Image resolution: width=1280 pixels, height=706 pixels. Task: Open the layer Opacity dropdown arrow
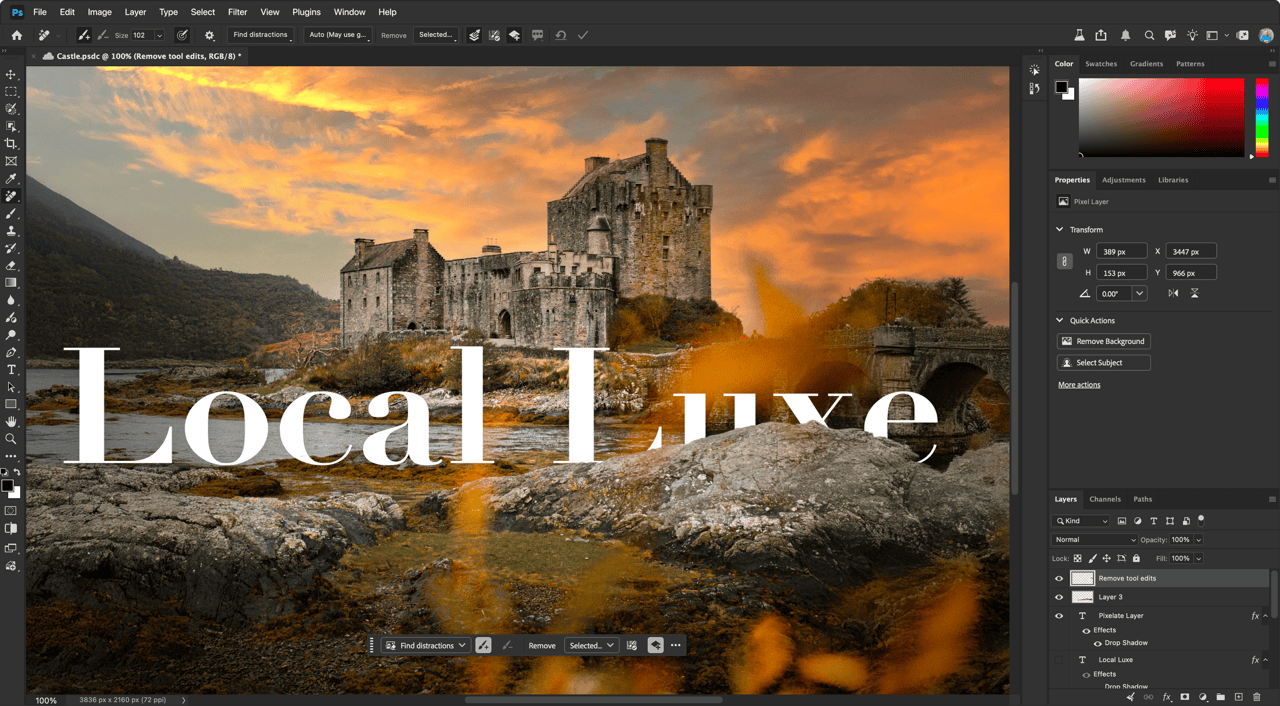(x=1198, y=540)
